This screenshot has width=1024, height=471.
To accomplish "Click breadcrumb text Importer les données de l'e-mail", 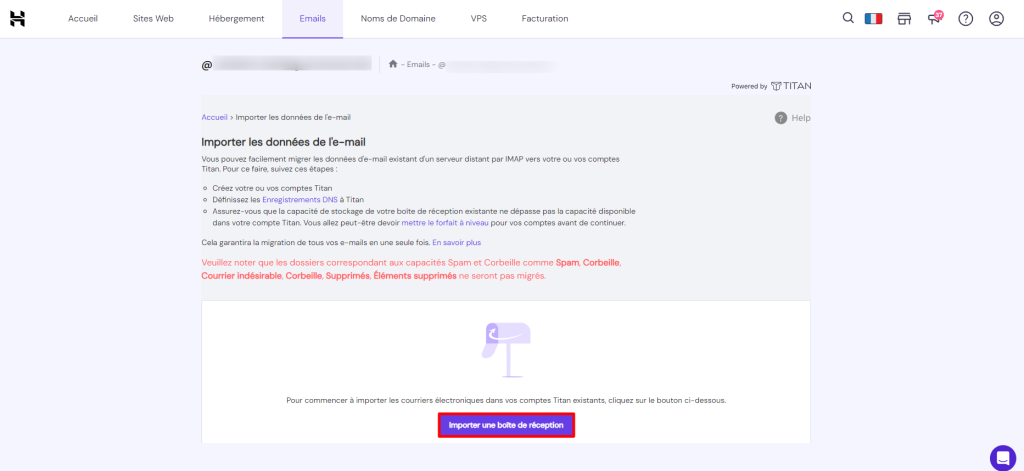I will tap(293, 118).
